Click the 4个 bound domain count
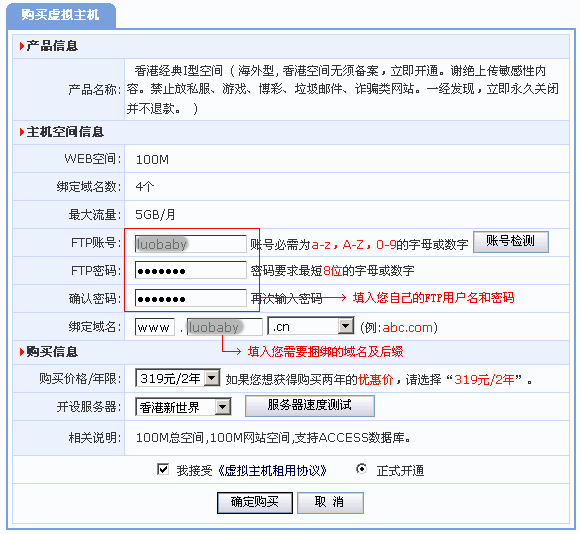The height and width of the screenshot is (534, 580). coord(145,186)
